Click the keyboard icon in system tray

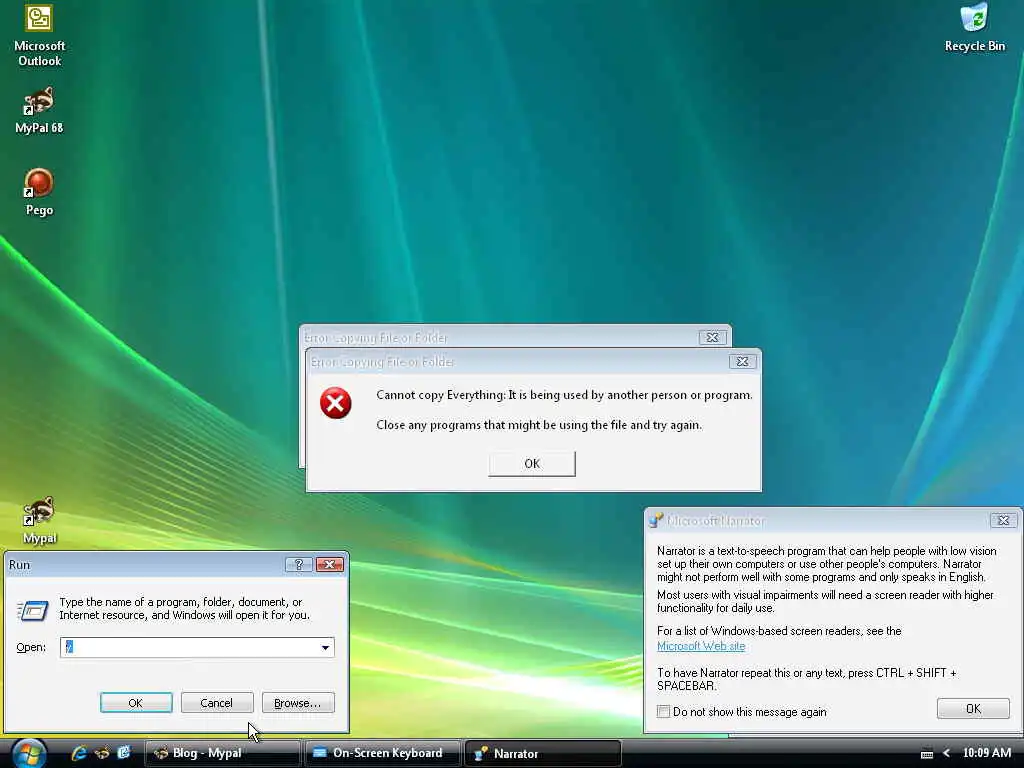pos(926,754)
